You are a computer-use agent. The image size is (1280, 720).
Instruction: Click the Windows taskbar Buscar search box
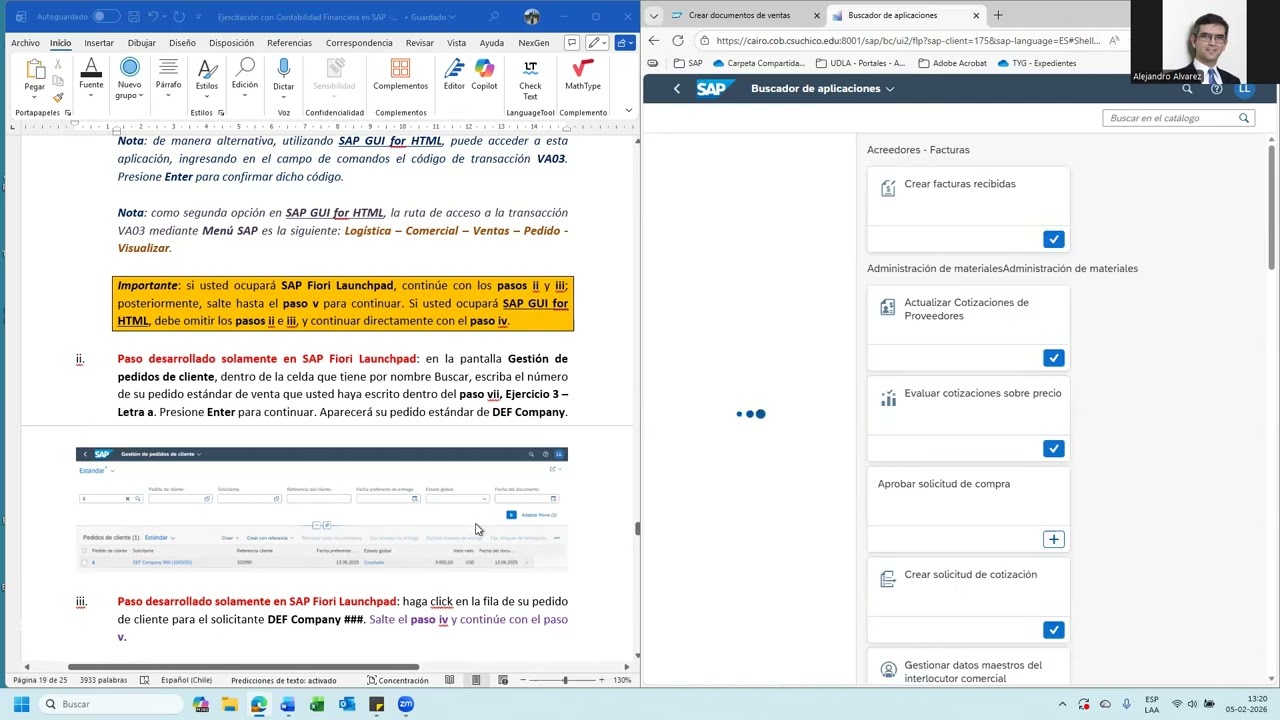pos(110,704)
